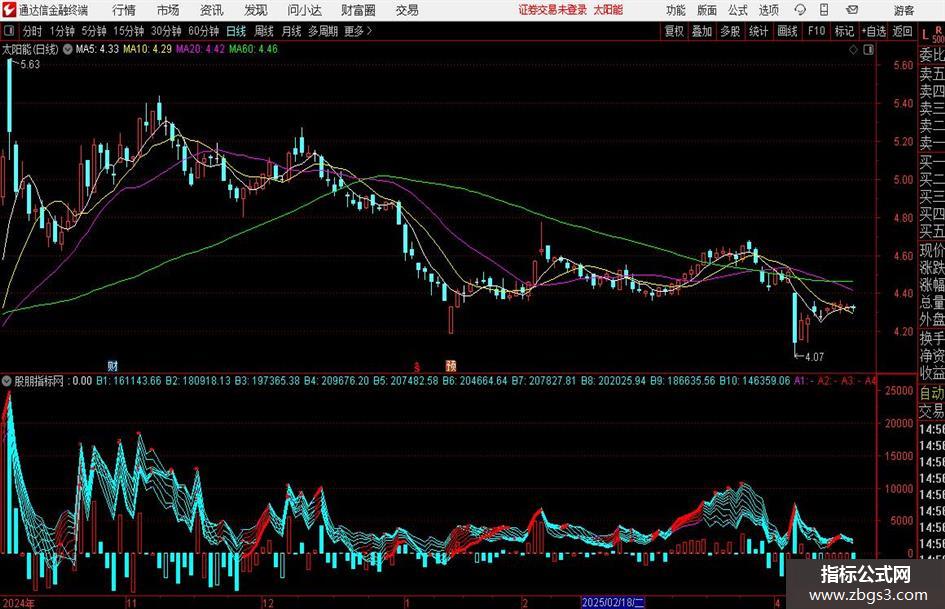Toggle the left panel icon beside 分时
This screenshot has height=609, width=945.
9,31
